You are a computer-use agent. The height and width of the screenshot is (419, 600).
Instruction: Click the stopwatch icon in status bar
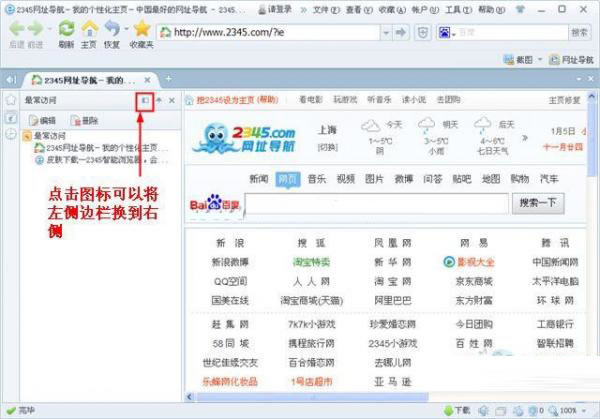click(x=518, y=411)
